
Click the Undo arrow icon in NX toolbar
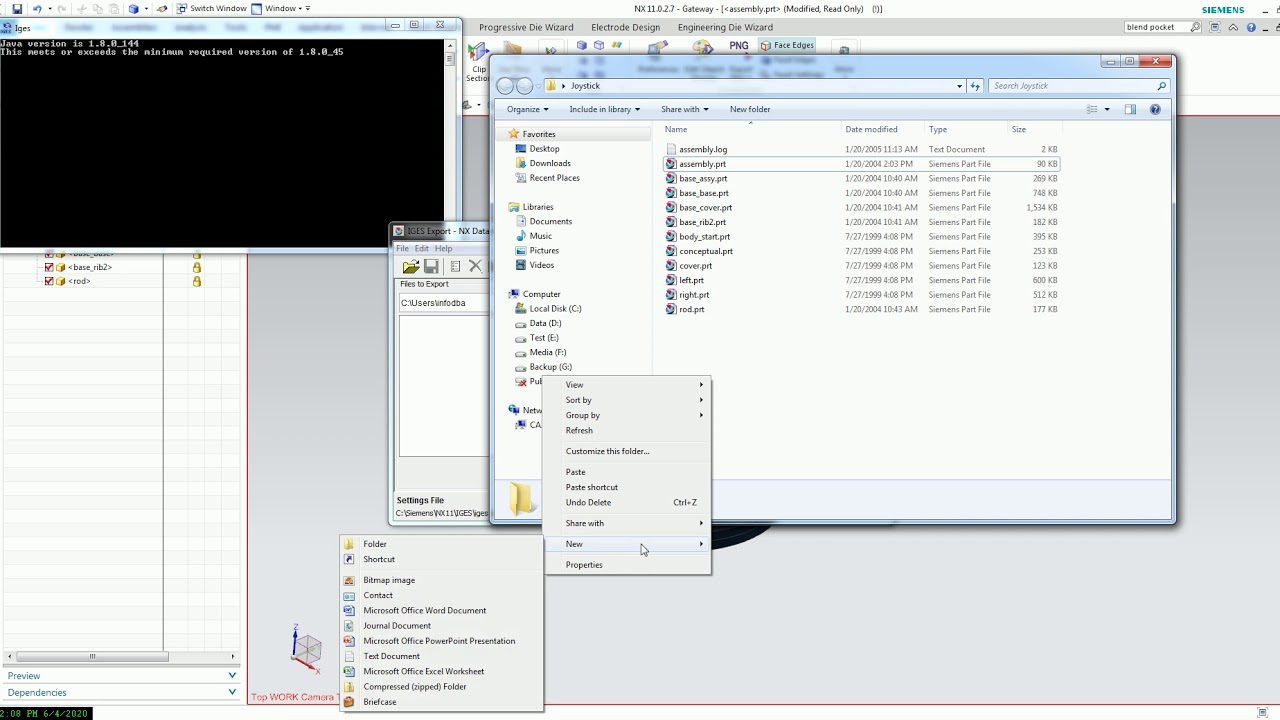[37, 8]
